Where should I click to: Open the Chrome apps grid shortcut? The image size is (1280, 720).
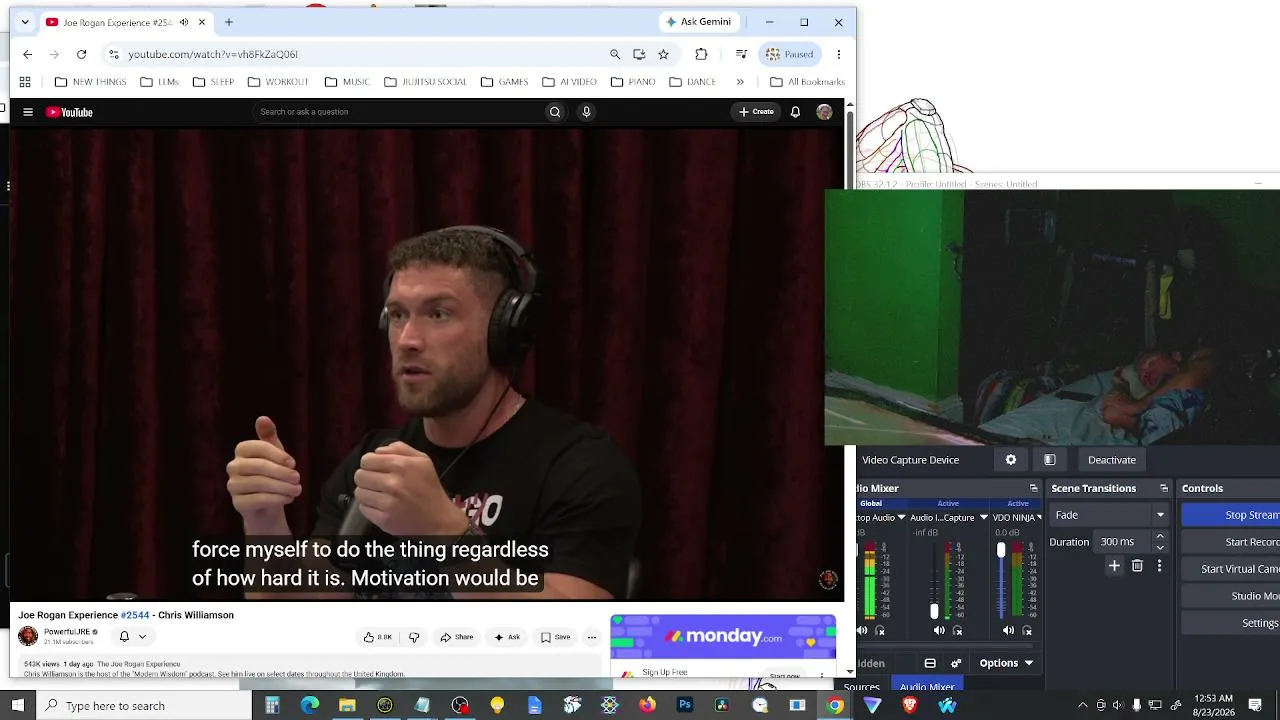[25, 82]
